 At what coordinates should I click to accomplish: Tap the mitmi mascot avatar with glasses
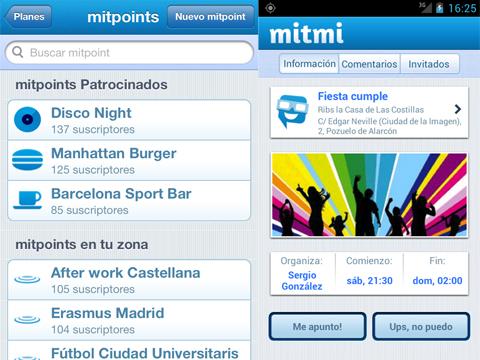[x=292, y=111]
